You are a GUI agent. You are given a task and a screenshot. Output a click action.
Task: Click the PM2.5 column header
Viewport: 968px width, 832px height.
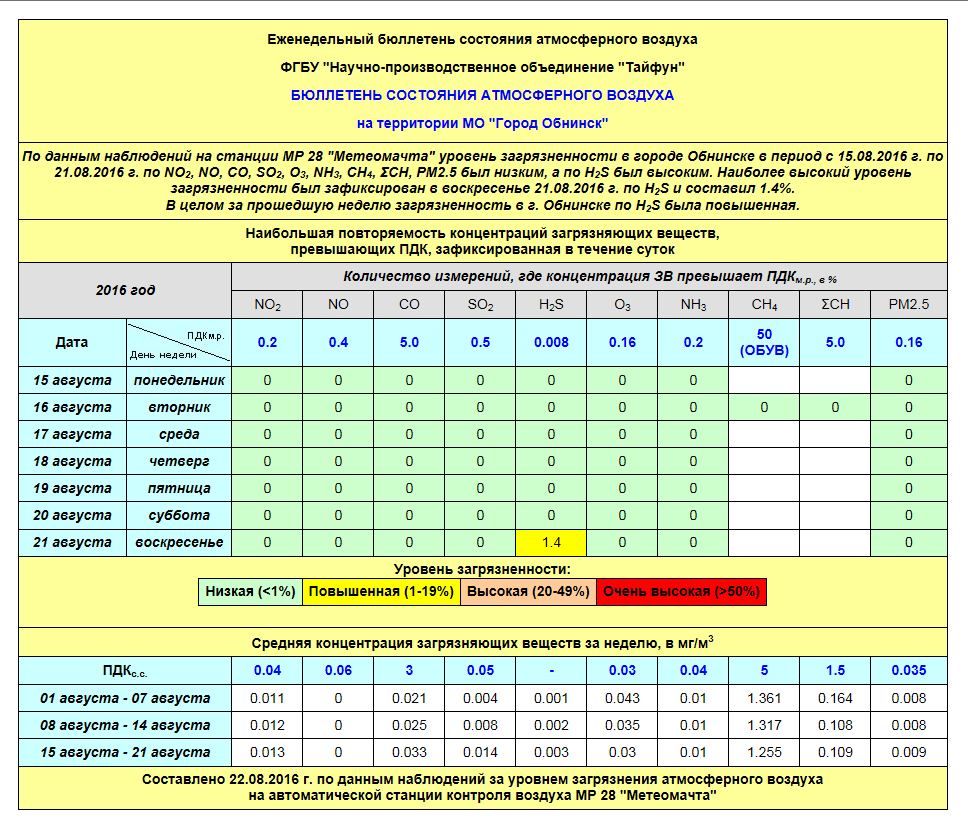[908, 305]
